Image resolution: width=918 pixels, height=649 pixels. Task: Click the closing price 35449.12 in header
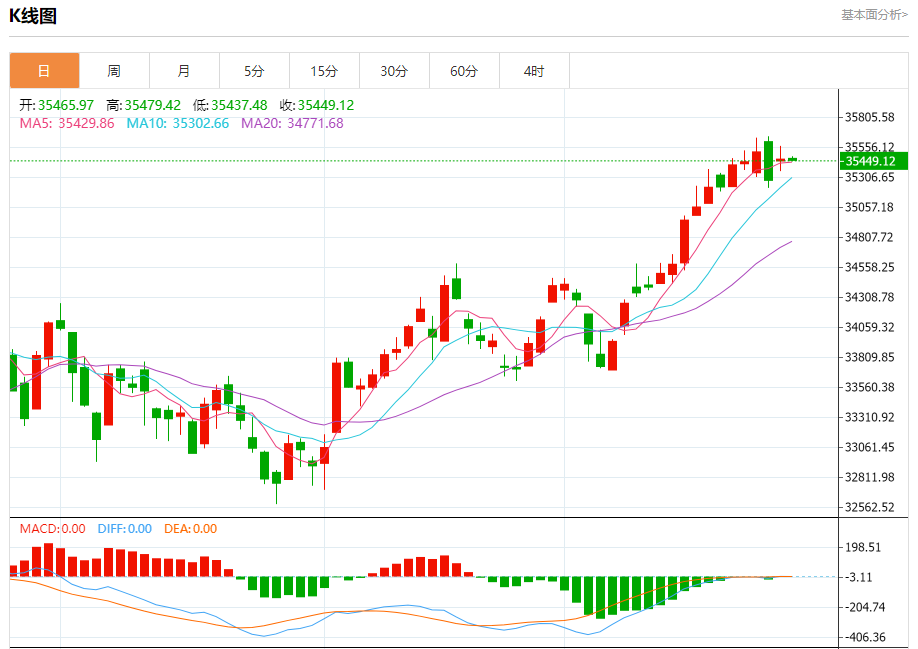click(326, 105)
